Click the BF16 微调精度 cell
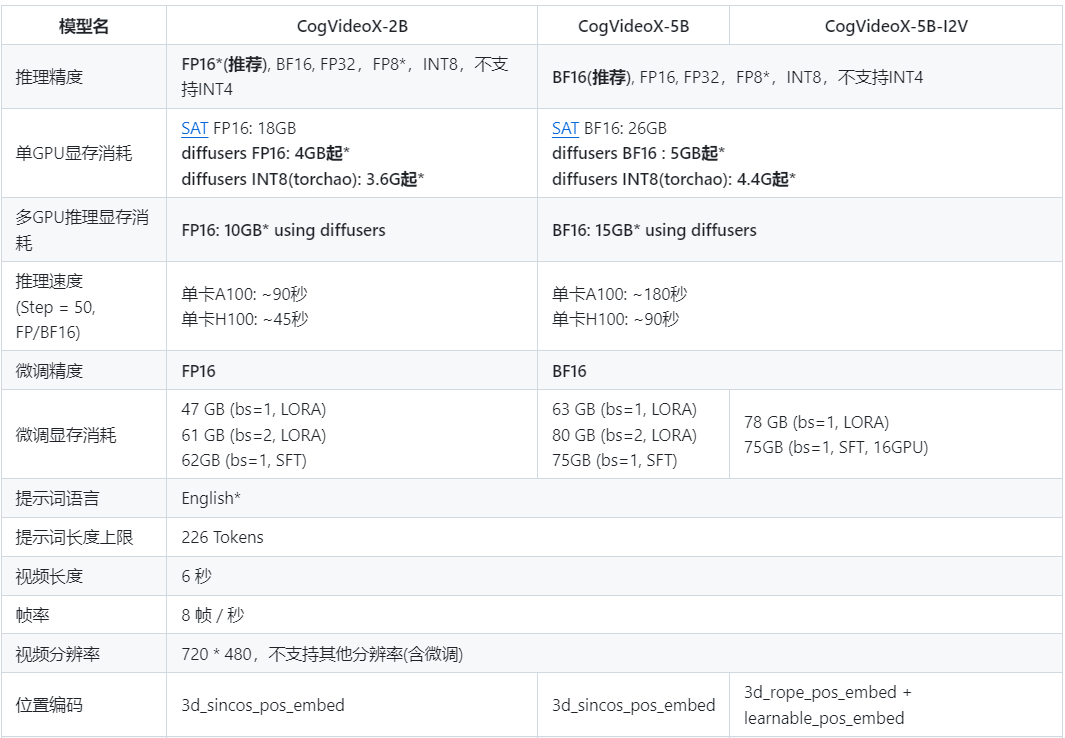Image resolution: width=1065 pixels, height=738 pixels. pos(800,371)
